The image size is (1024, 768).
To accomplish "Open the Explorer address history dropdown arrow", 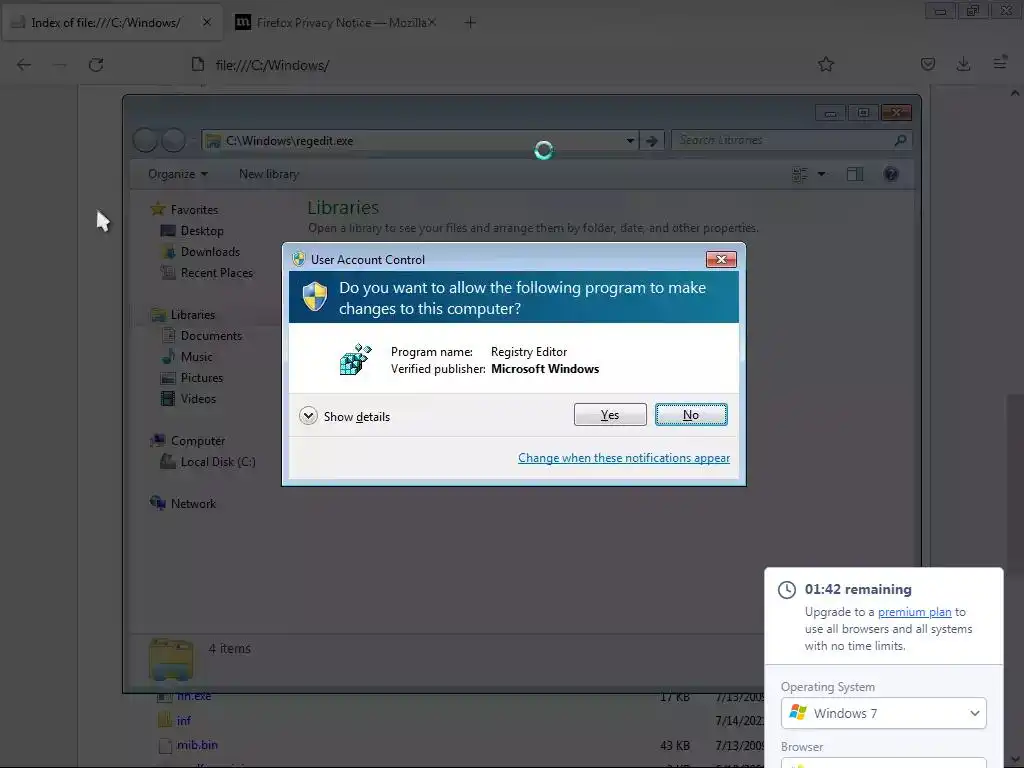I will click(630, 140).
